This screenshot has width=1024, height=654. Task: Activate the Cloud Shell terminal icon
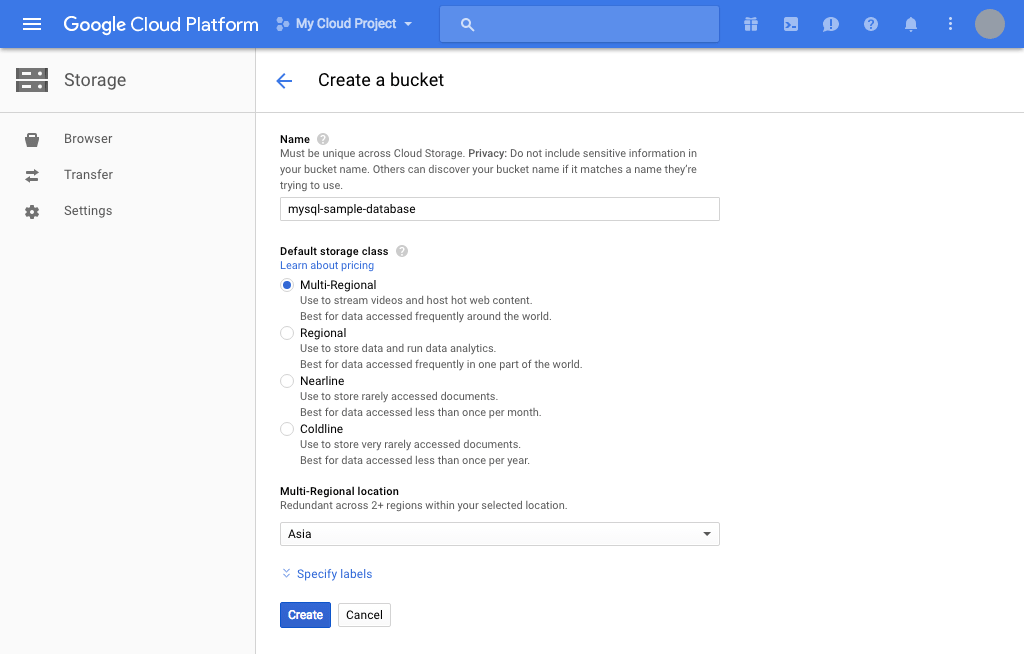[x=791, y=24]
